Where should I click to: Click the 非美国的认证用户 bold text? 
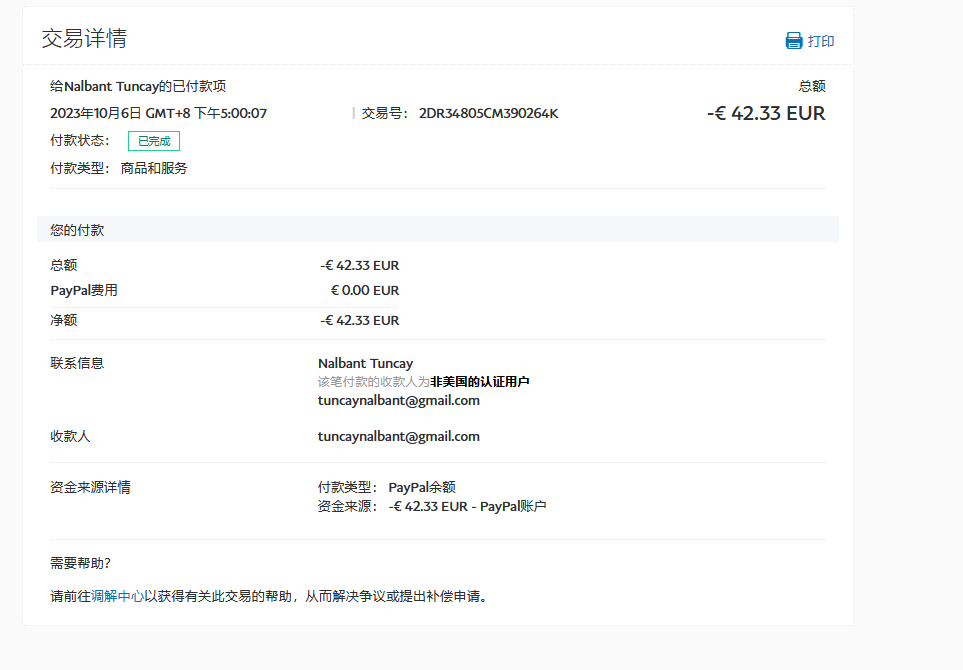[479, 381]
